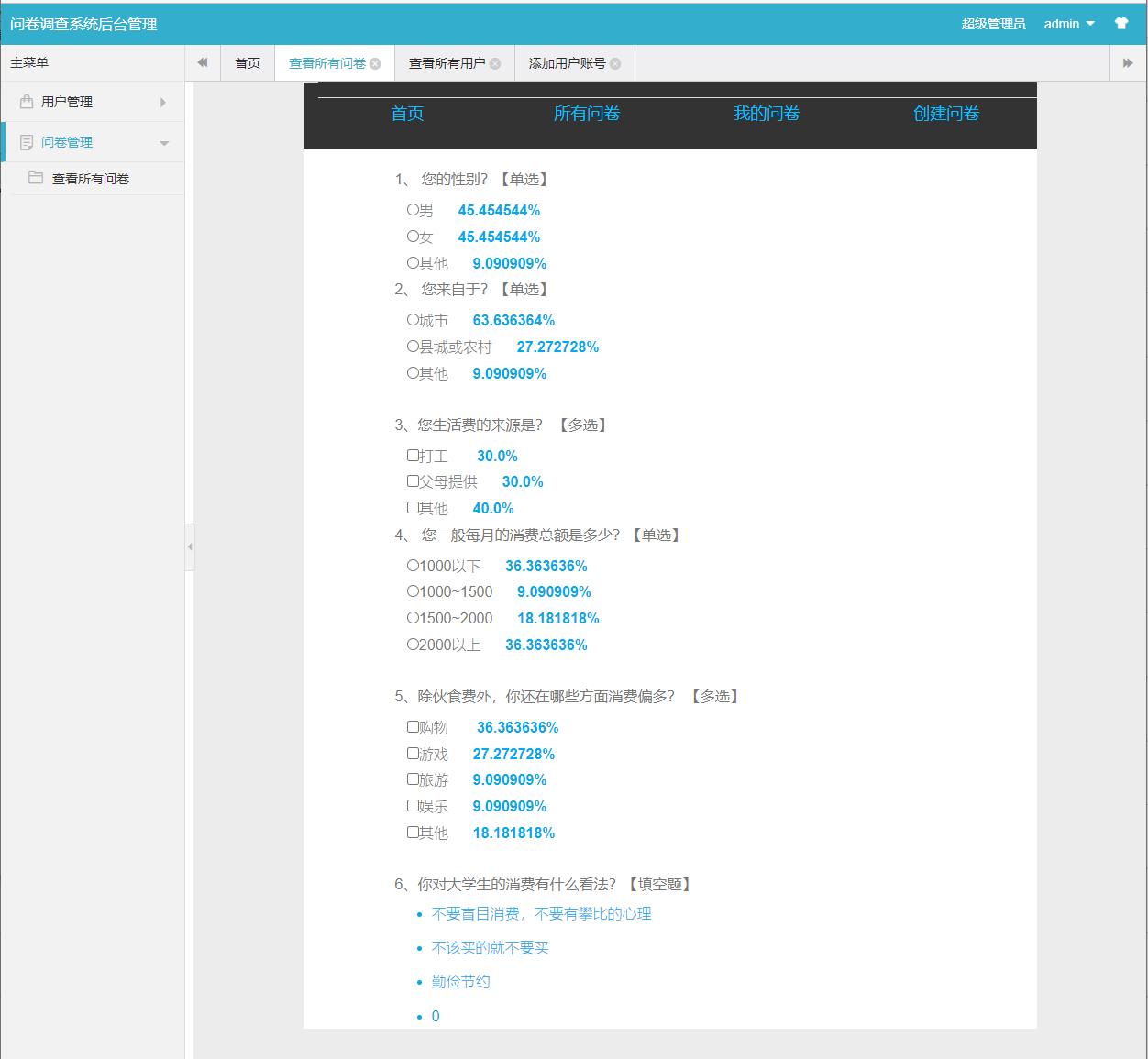Check the 打工 checkbox
This screenshot has width=1148, height=1059.
click(x=413, y=455)
